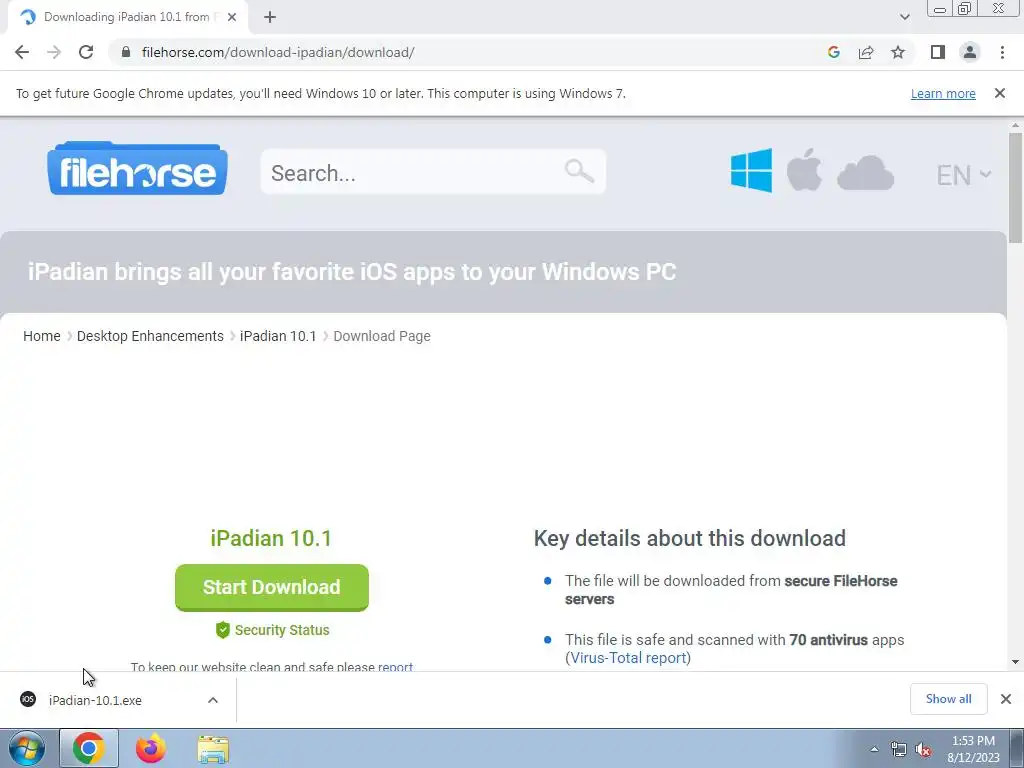Screen dimensions: 1024x768
Task: Open Learn more link about Chrome updates
Action: pos(943,93)
